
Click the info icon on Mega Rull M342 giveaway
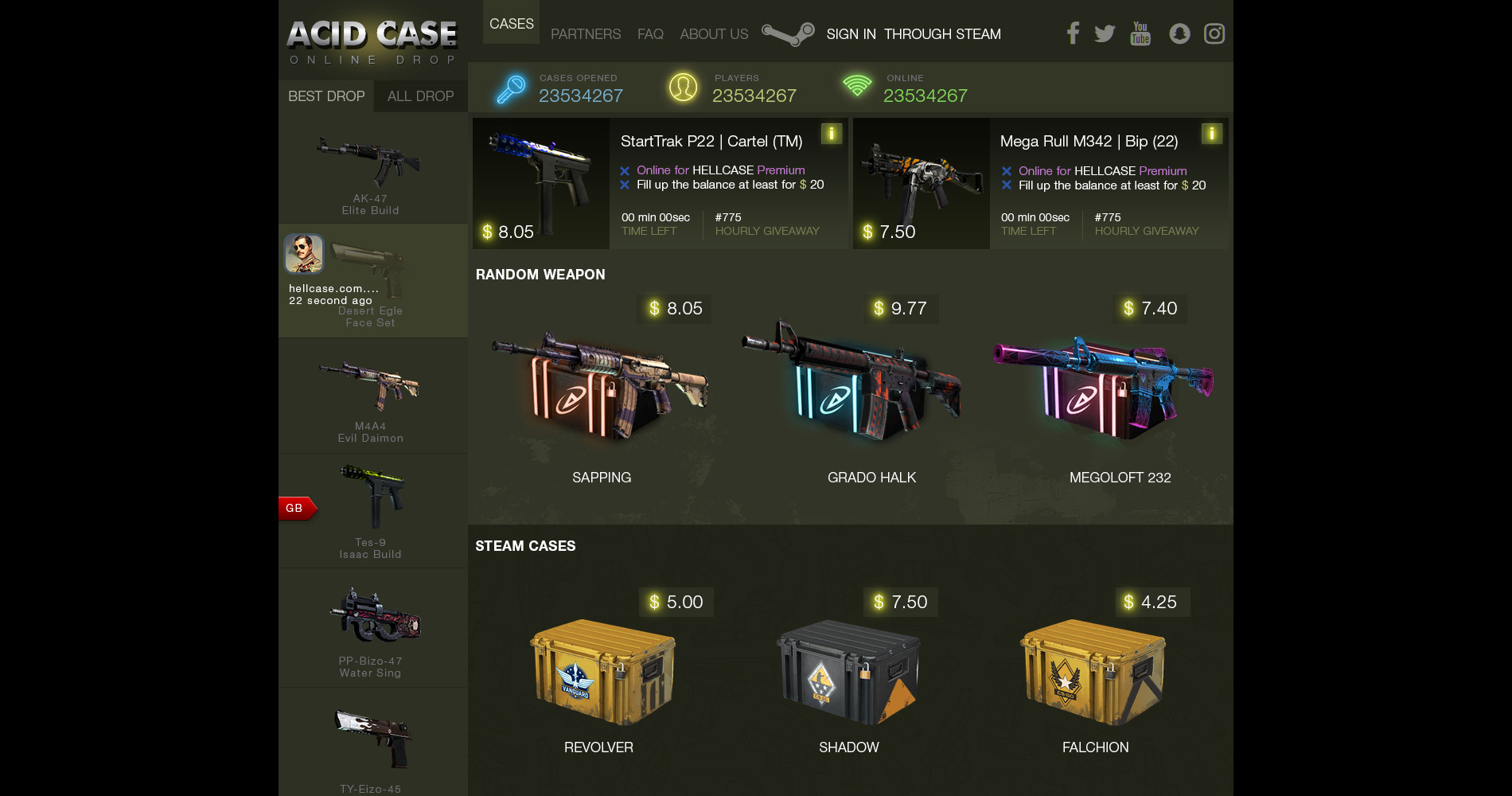coord(1211,134)
